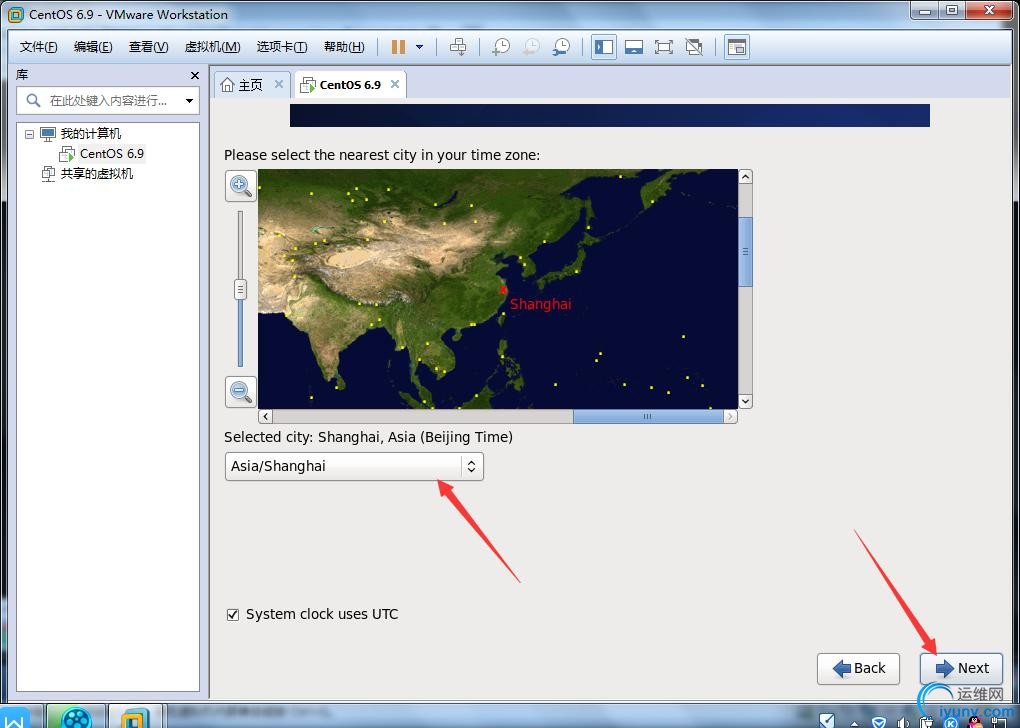The width and height of the screenshot is (1020, 728).
Task: Zoom out on the time zone map
Action: (x=241, y=392)
